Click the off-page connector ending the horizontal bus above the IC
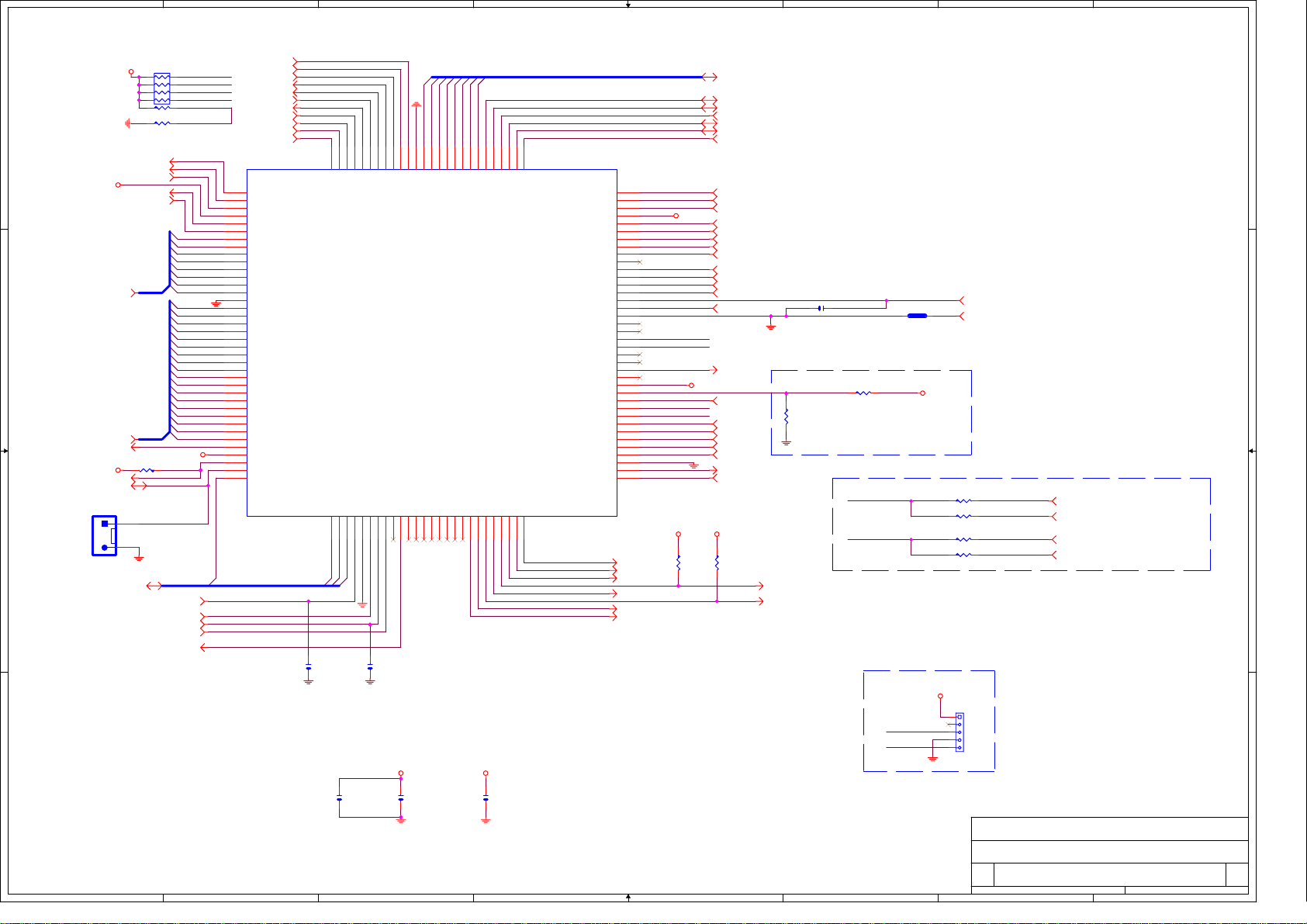Screen dimensions: 1307x924 click(x=709, y=77)
